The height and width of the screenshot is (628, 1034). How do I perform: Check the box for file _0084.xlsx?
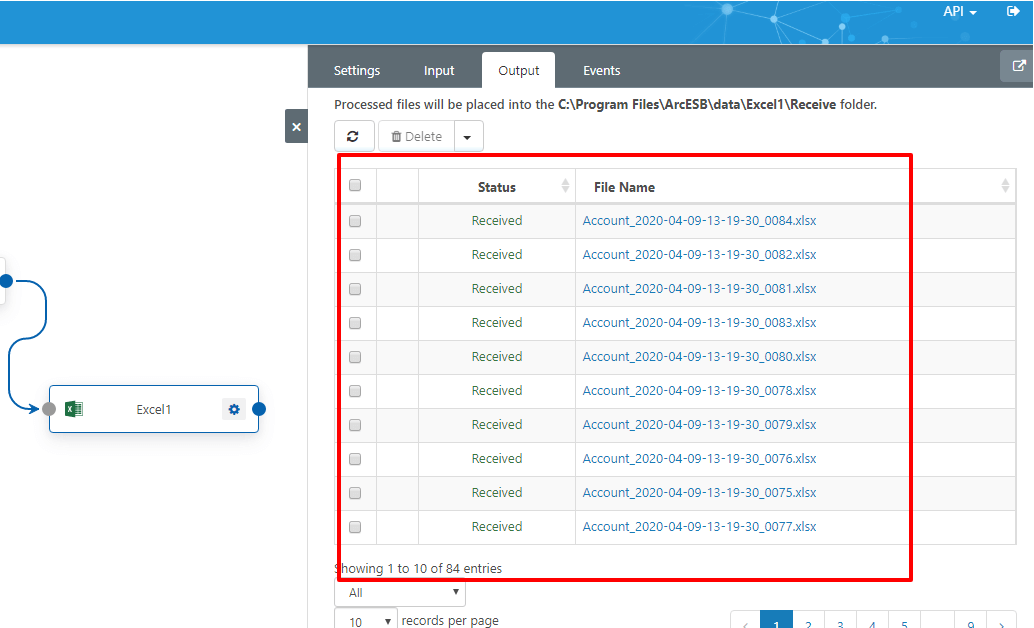(x=355, y=221)
